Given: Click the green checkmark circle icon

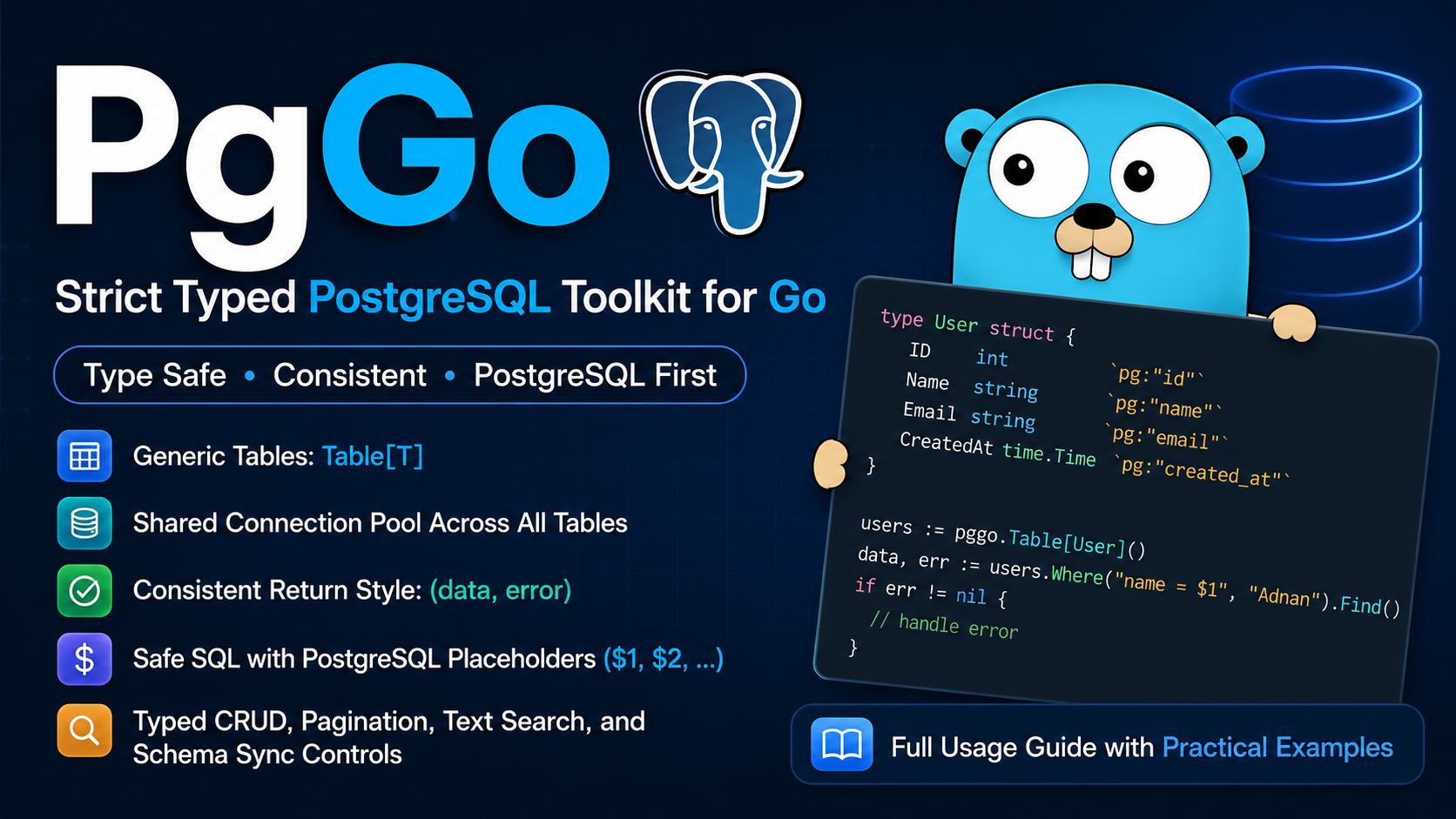Looking at the screenshot, I should tap(84, 591).
